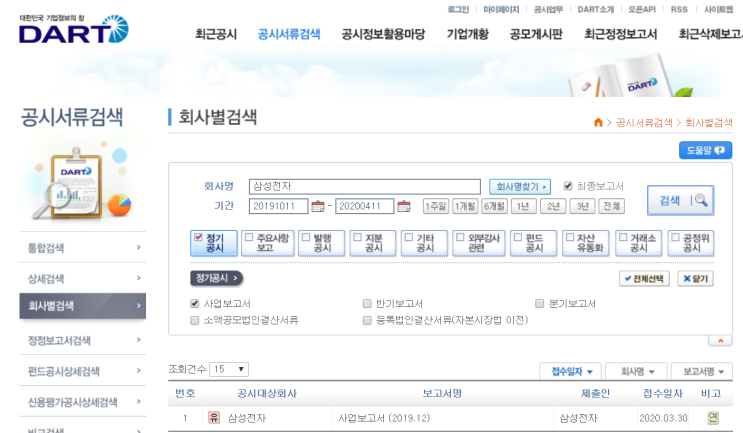Check the 펀드공시 category box
The width and height of the screenshot is (743, 433).
pos(518,237)
